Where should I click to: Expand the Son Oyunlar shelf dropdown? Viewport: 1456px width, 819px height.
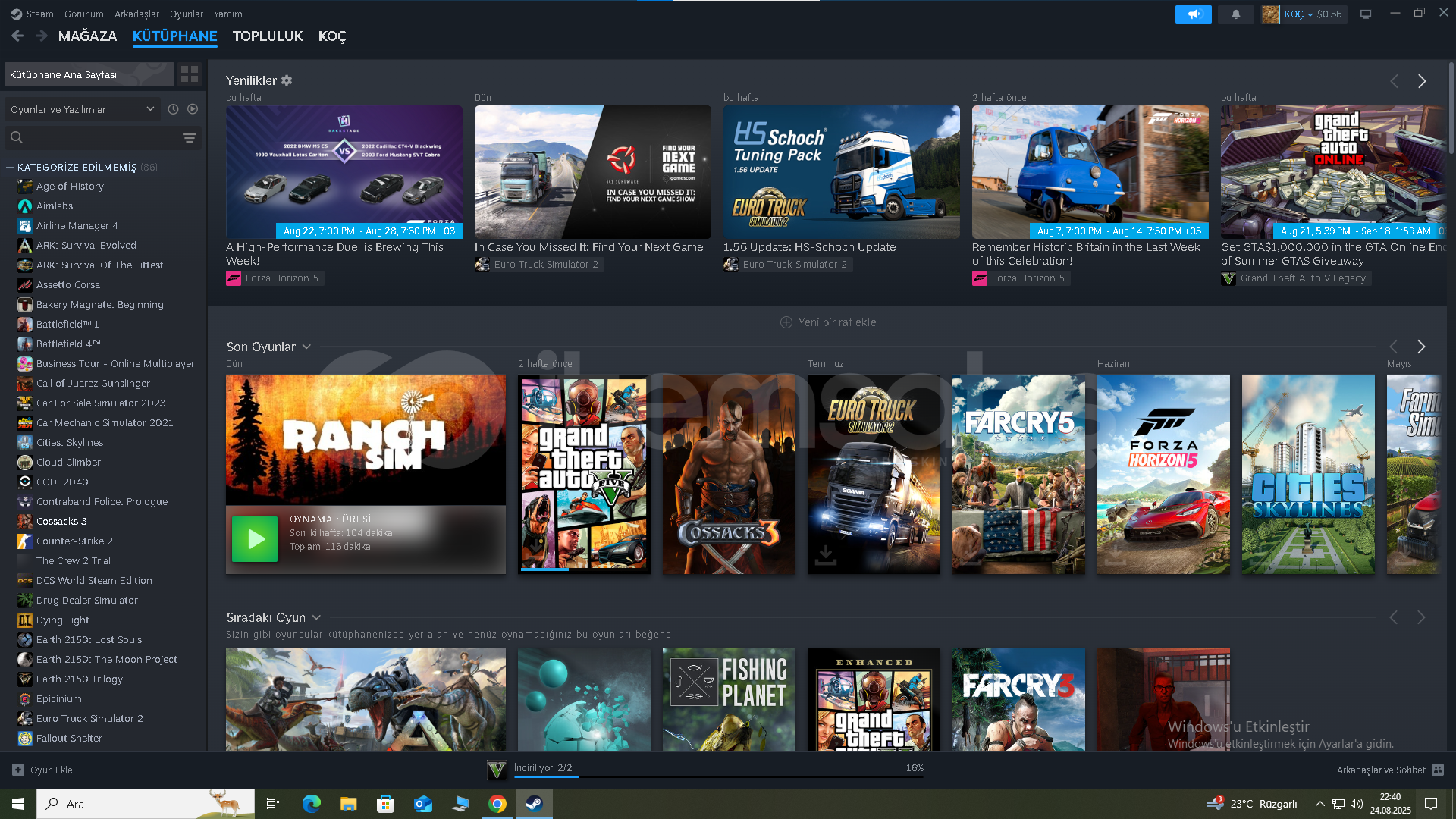pos(306,347)
